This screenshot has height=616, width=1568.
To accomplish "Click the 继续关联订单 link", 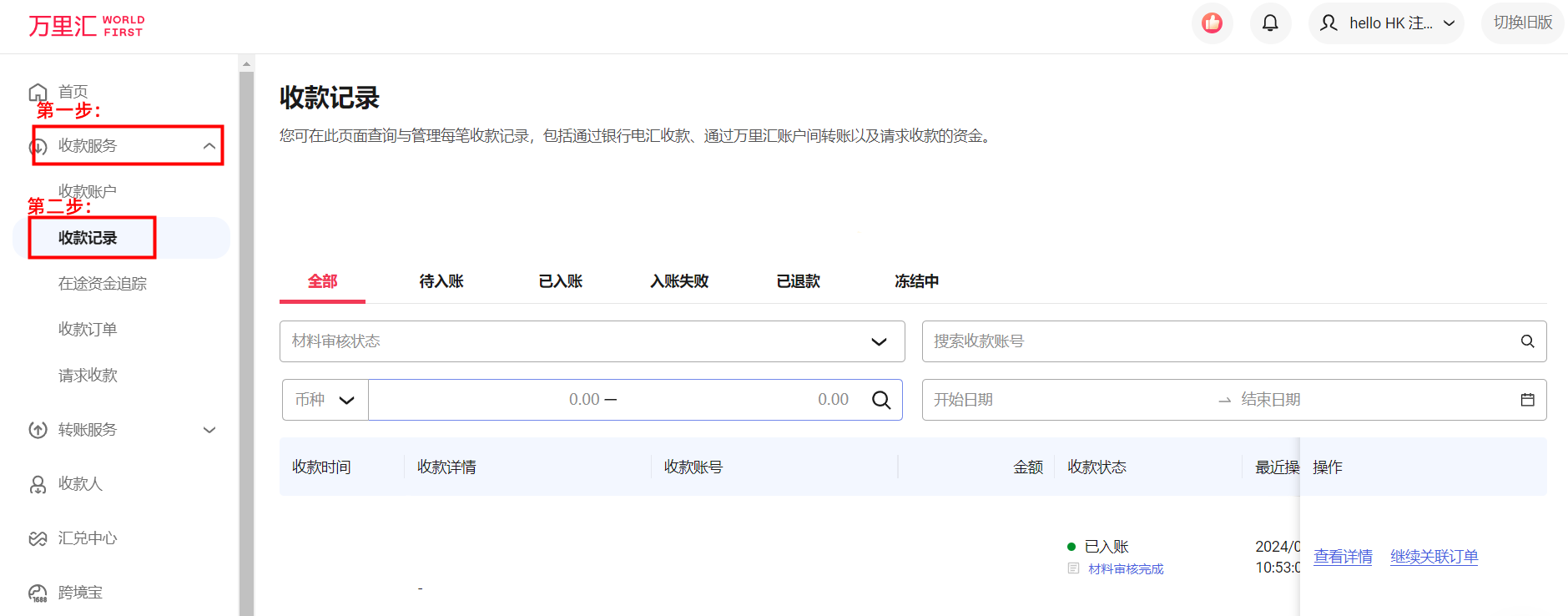I will [x=1434, y=557].
